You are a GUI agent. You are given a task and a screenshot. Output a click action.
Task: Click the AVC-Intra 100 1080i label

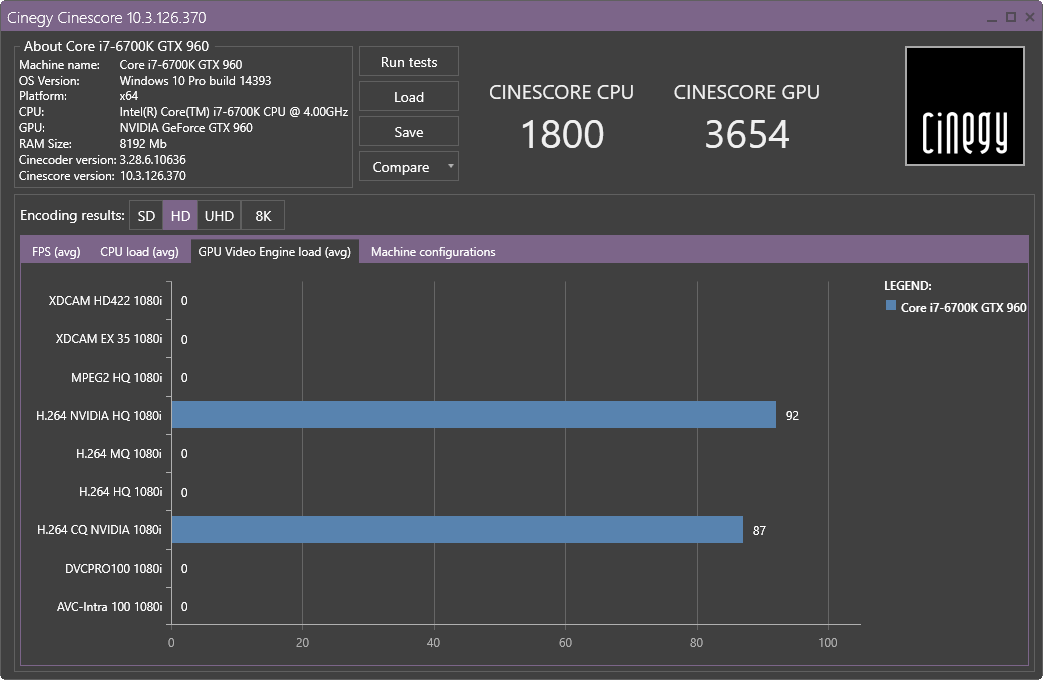(109, 607)
